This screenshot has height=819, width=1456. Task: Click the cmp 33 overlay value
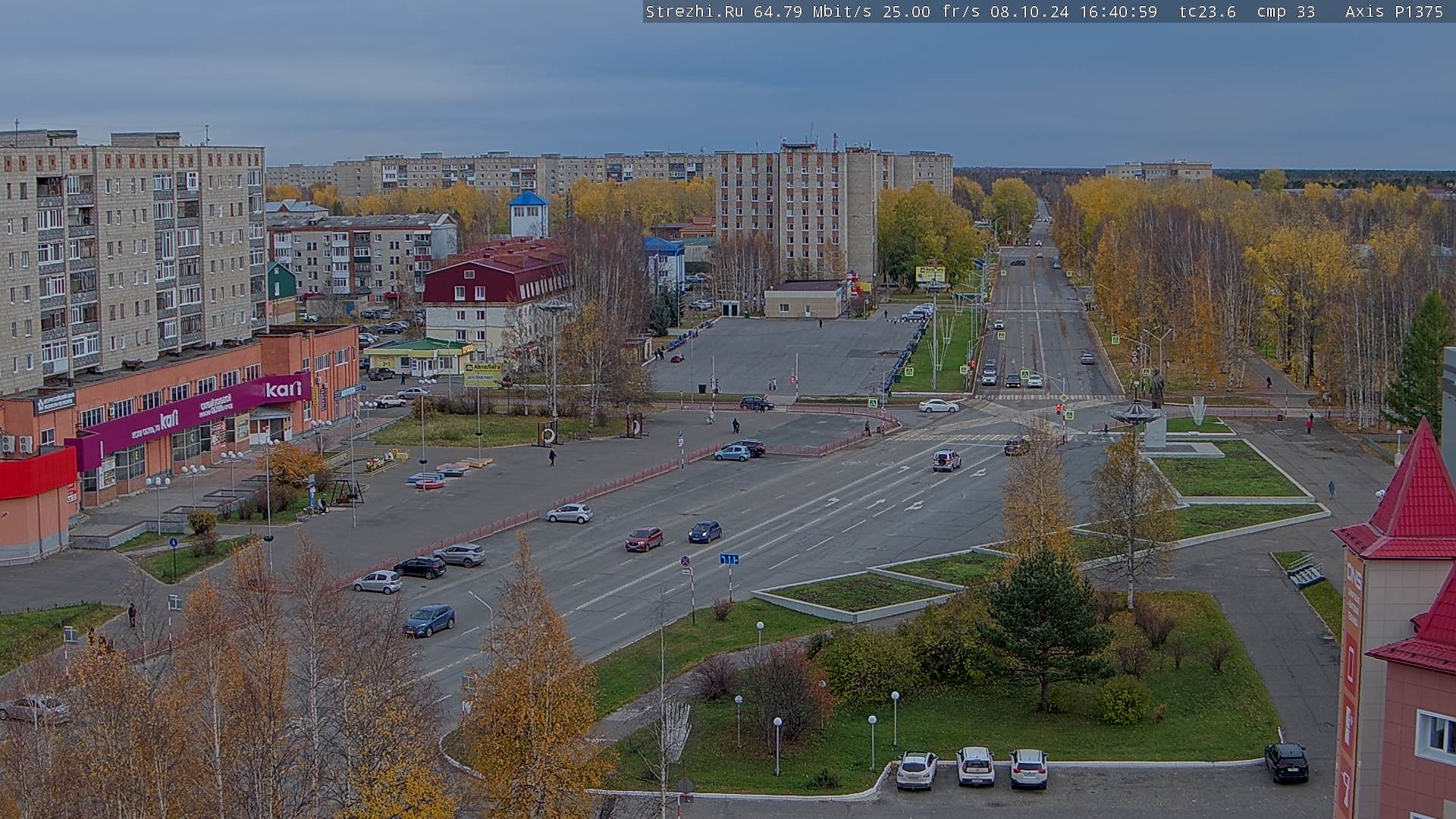tap(1285, 11)
